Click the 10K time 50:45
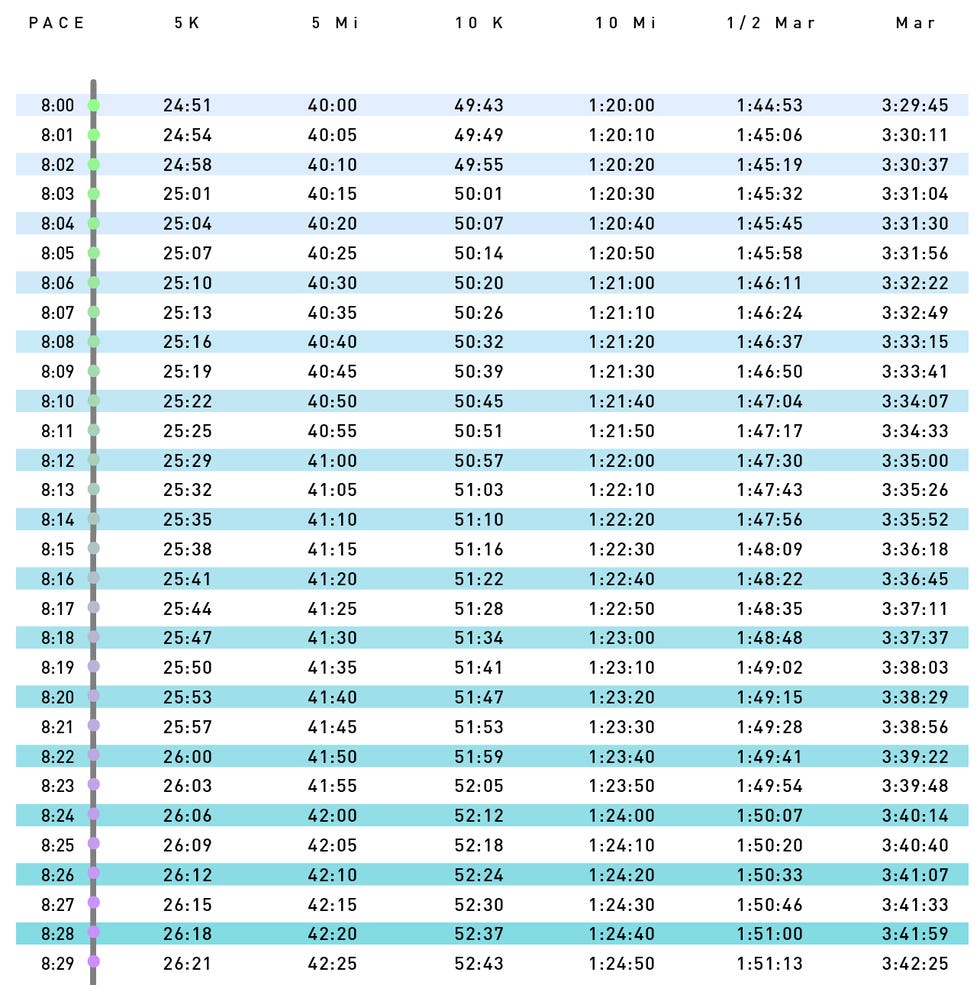This screenshot has height=985, width=980. point(479,401)
